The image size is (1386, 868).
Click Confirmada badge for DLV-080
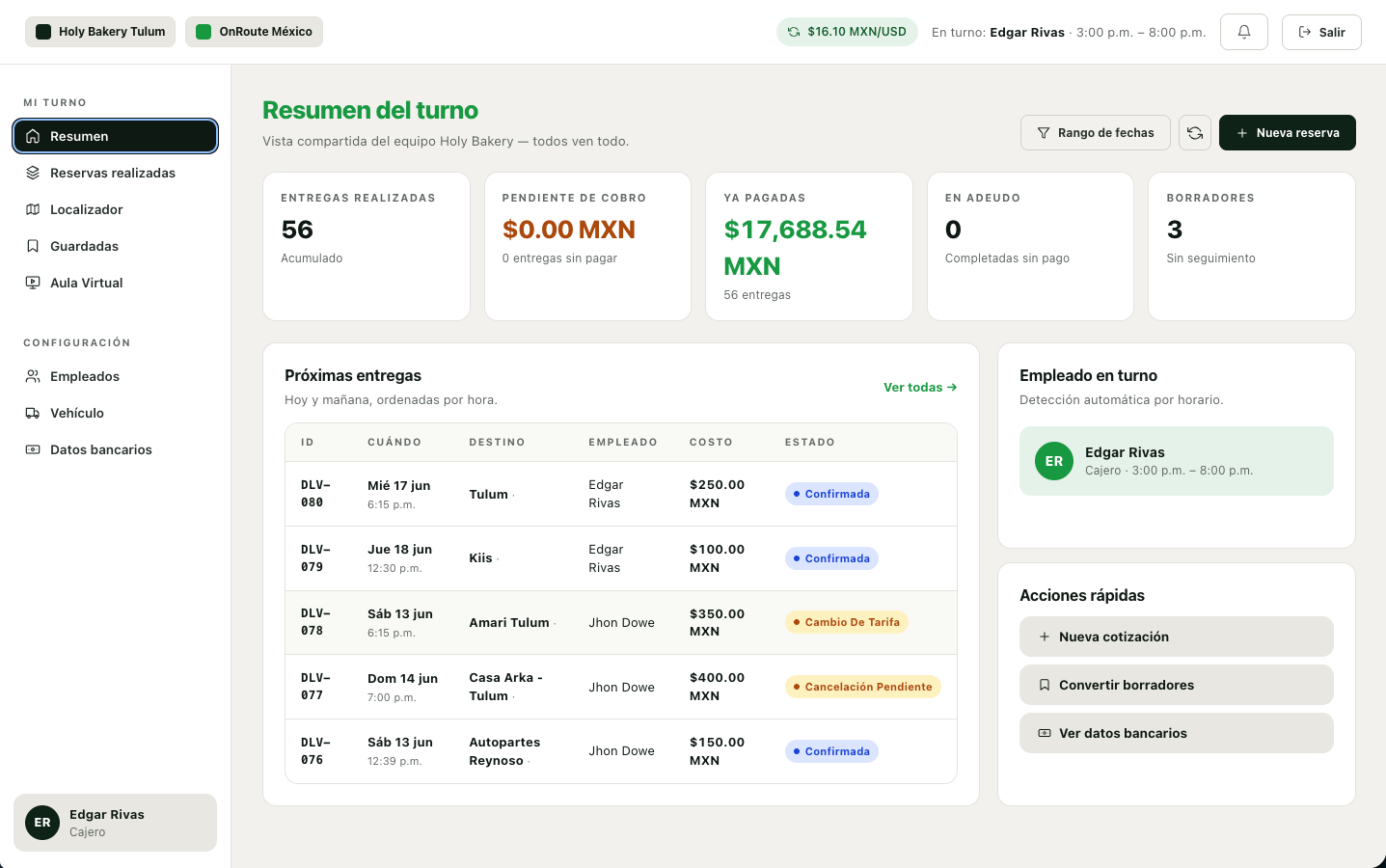831,494
